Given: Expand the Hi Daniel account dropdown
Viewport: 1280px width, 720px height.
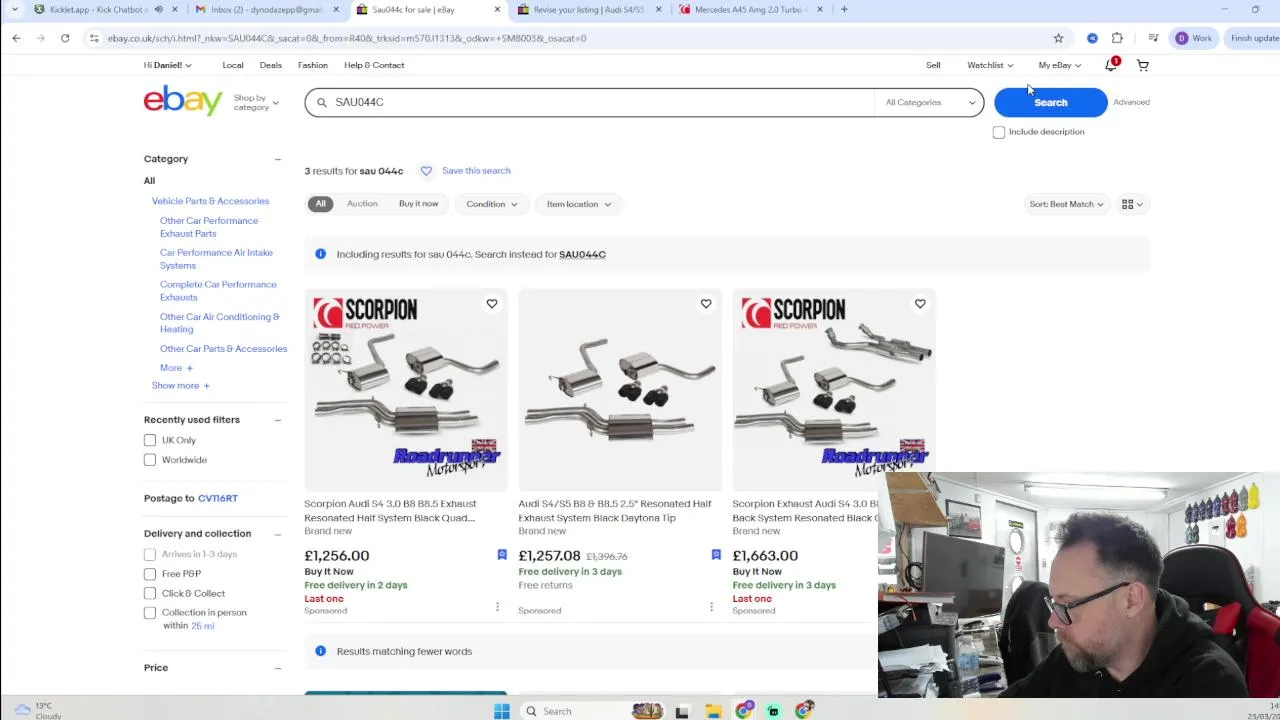Looking at the screenshot, I should 167,65.
